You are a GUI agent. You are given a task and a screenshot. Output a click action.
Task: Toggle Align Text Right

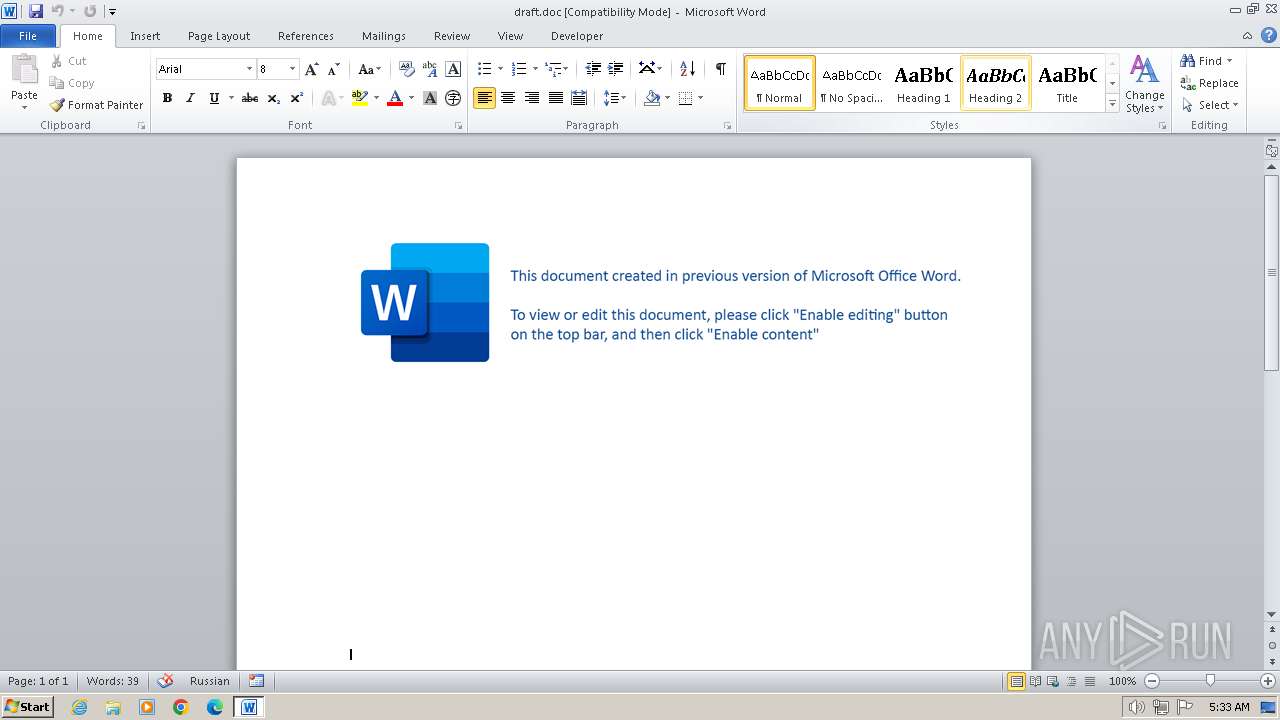tap(532, 98)
